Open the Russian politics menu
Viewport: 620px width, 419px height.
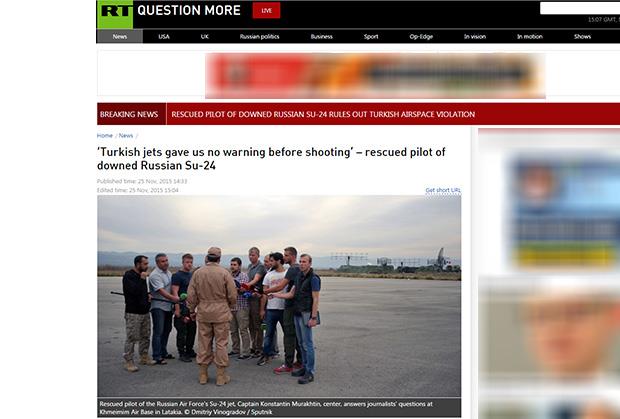click(x=259, y=36)
